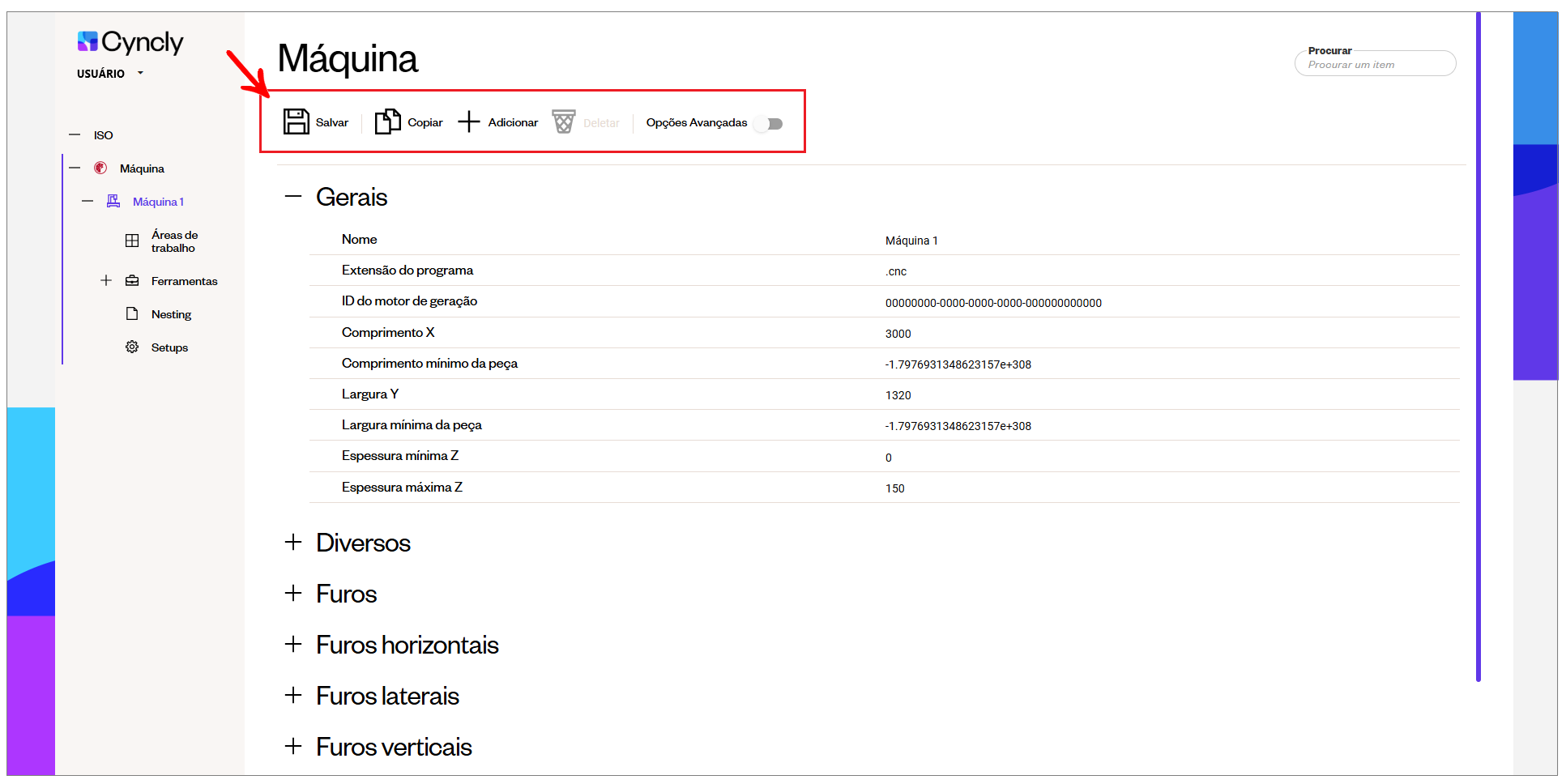Click the Nesting page icon
The height and width of the screenshot is (784, 1566).
pyautogui.click(x=132, y=313)
